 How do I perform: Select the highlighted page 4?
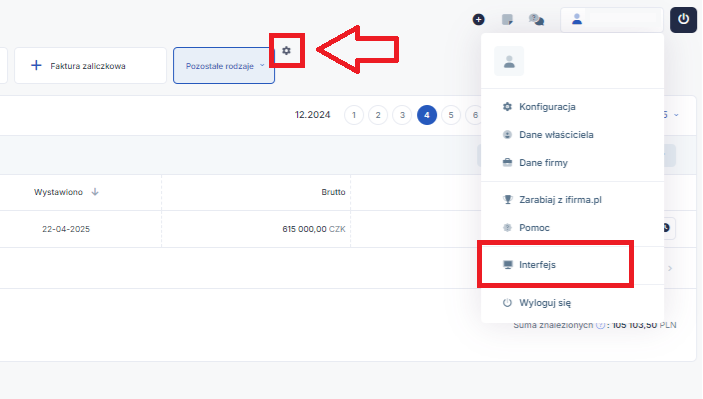point(427,115)
